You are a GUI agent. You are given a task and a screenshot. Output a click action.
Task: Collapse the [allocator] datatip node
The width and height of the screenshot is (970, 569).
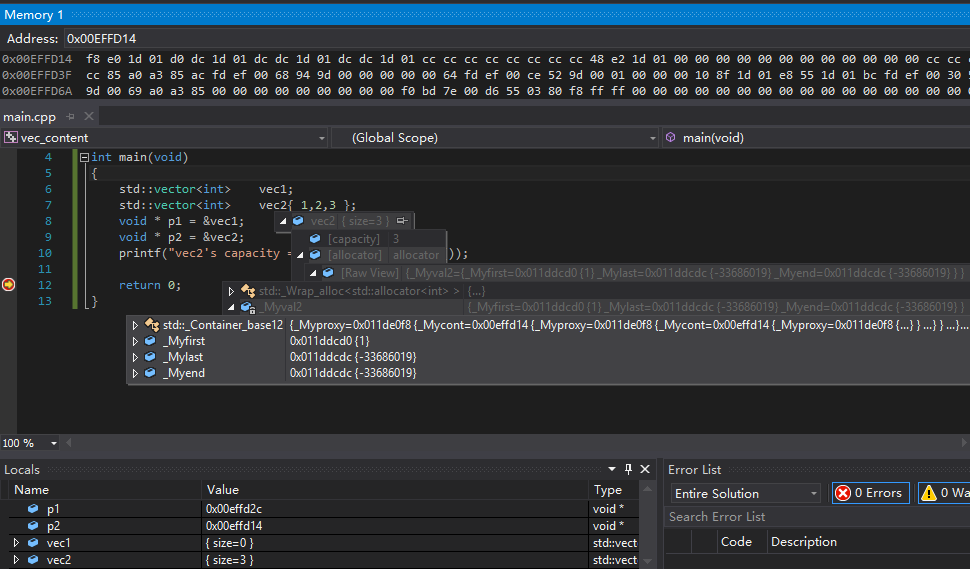299,255
